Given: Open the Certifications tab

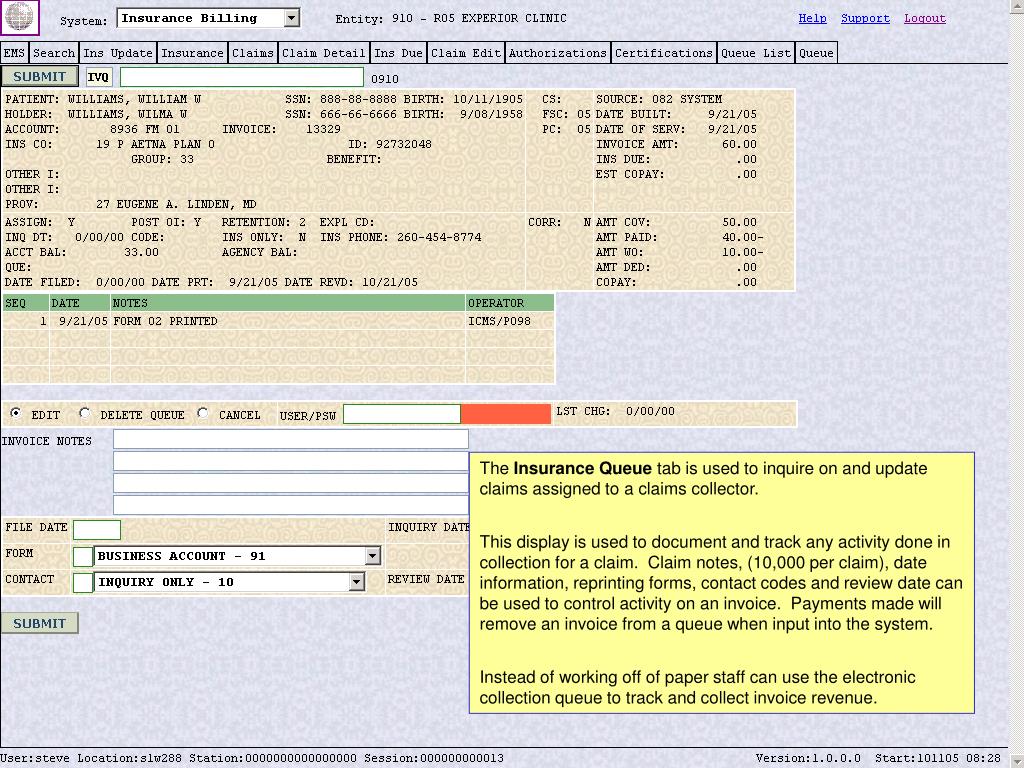Looking at the screenshot, I should click(x=664, y=53).
